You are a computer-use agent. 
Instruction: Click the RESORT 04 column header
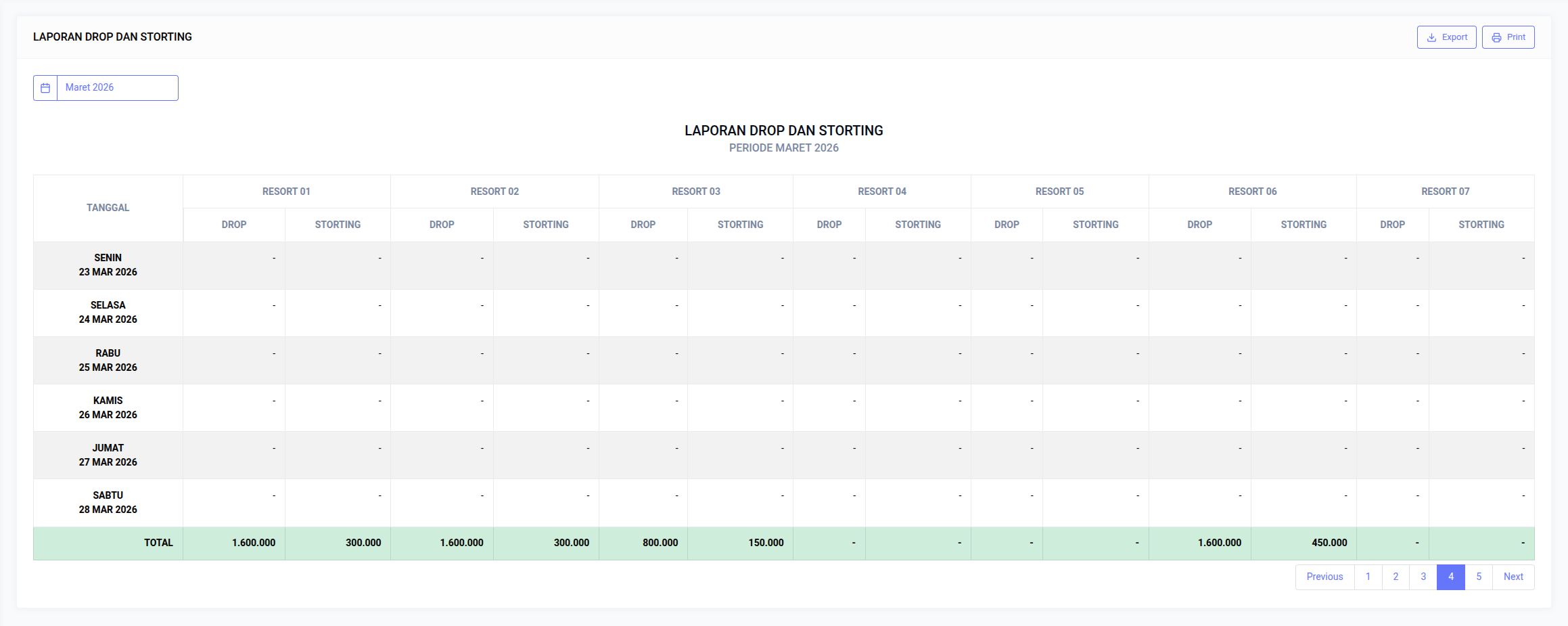[x=881, y=192]
